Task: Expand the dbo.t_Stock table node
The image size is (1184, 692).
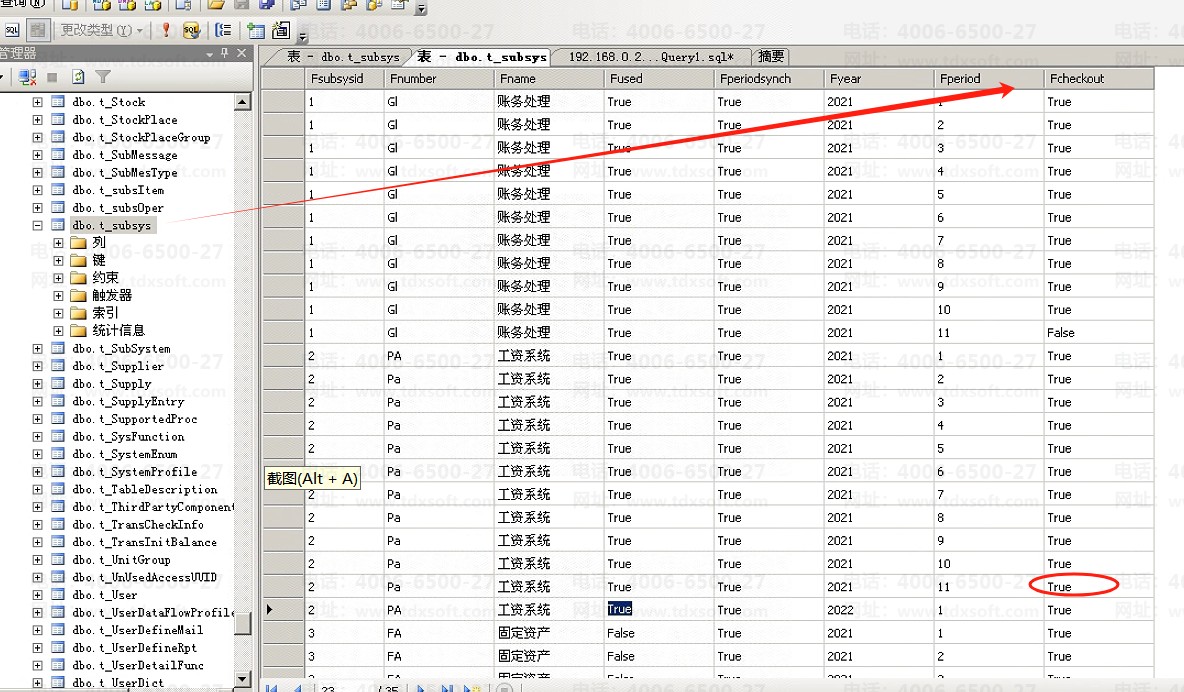Action: tap(36, 101)
